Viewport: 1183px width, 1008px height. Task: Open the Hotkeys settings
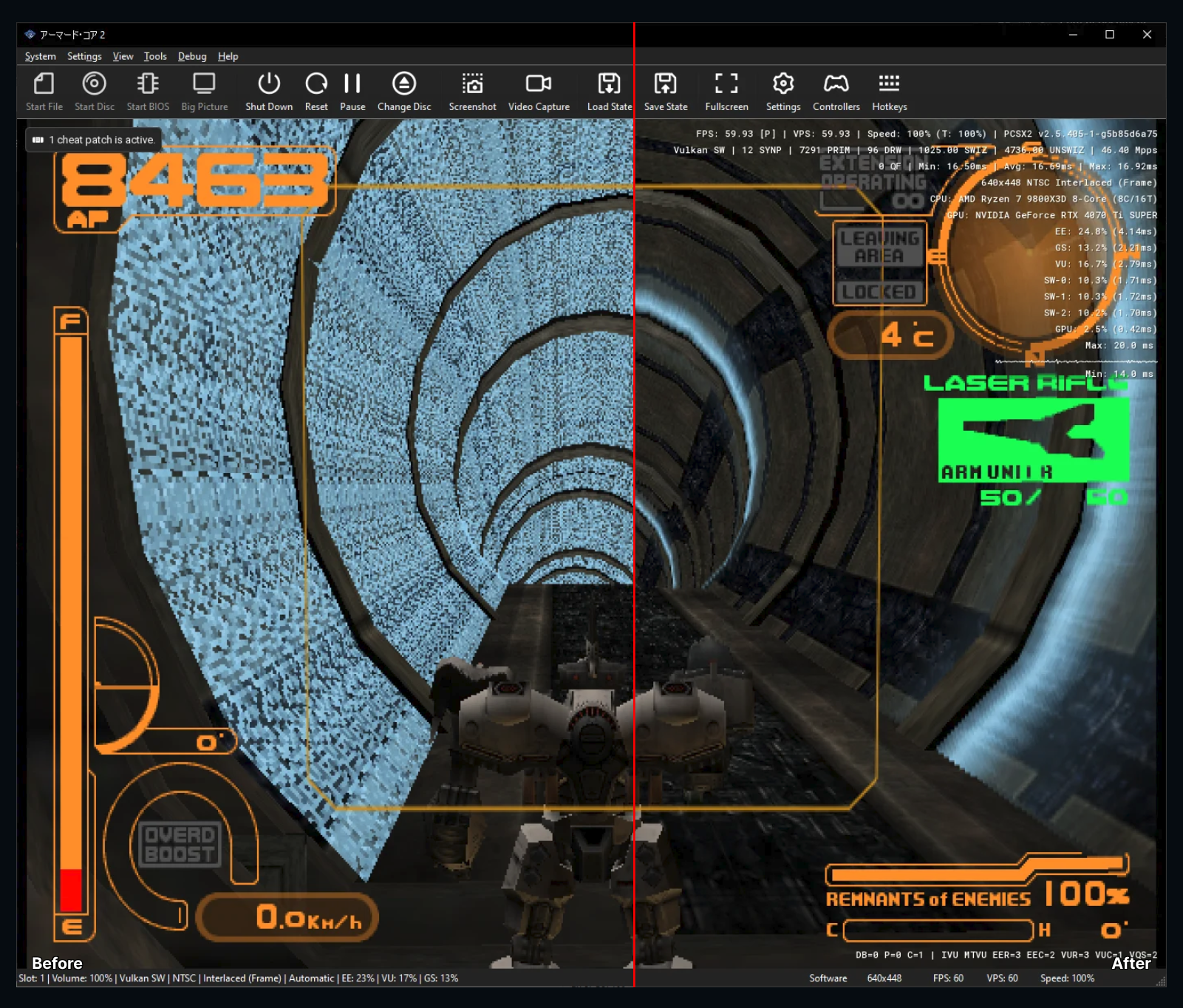pos(890,91)
